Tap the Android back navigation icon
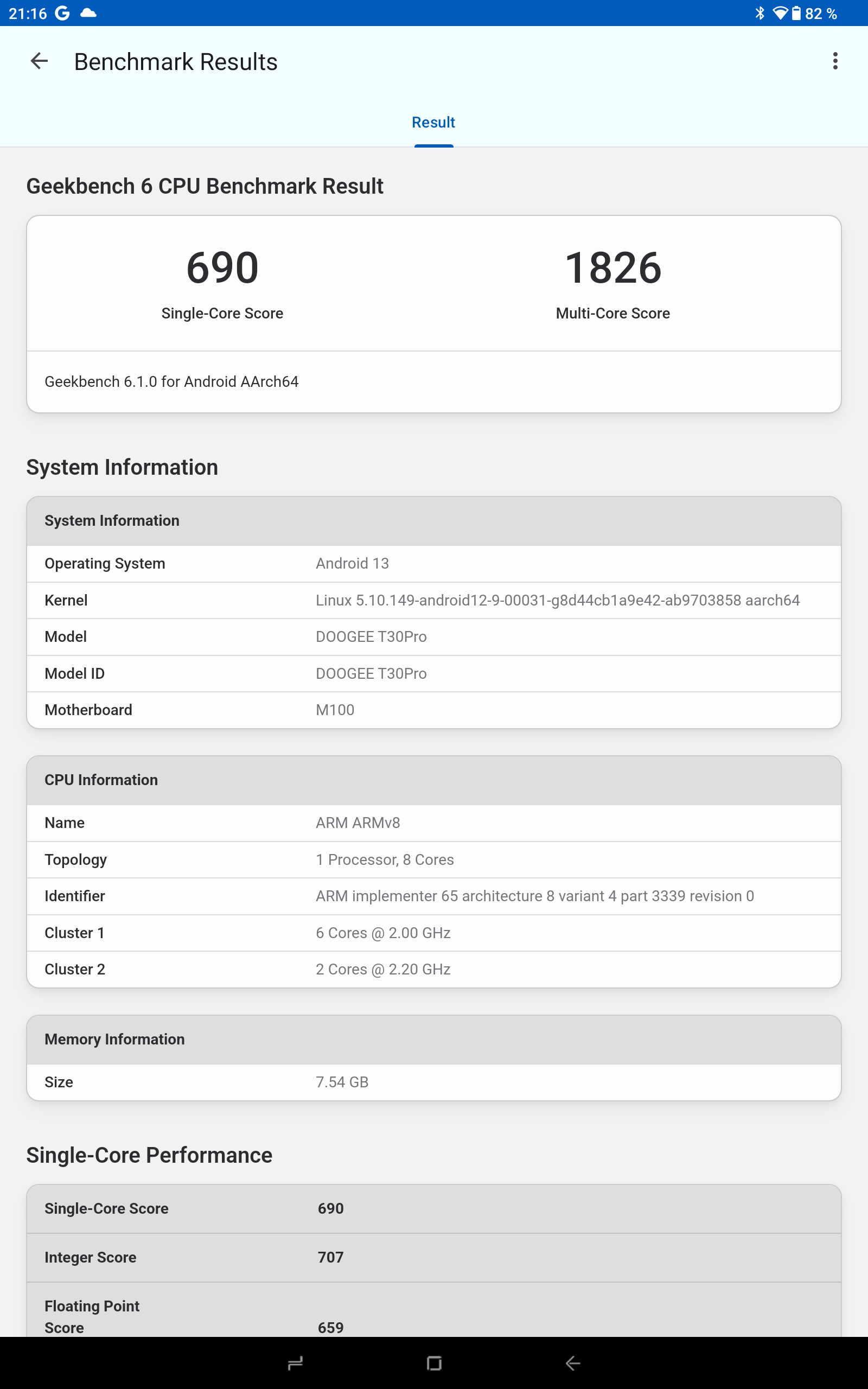Viewport: 868px width, 1389px height. (573, 1363)
